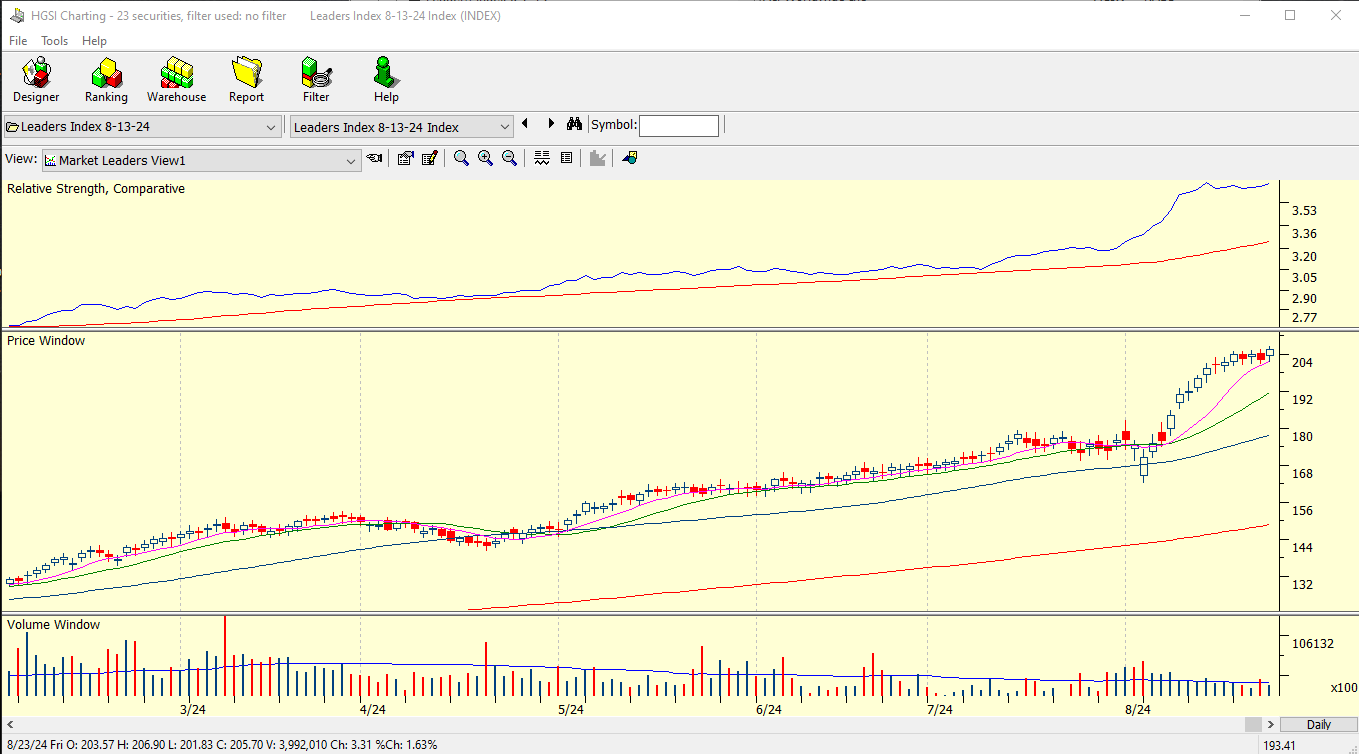This screenshot has height=754, width=1359.
Task: Click the zoom in magnifier icon
Action: [x=485, y=158]
